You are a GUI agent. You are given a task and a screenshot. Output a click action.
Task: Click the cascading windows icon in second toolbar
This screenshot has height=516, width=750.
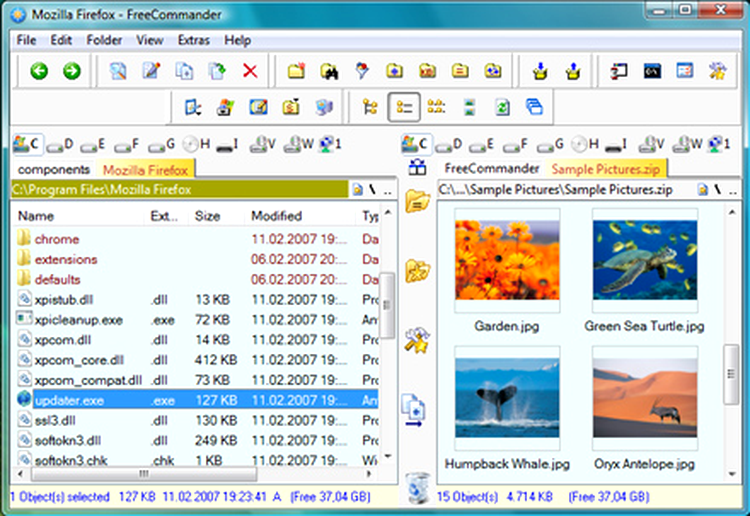[534, 107]
